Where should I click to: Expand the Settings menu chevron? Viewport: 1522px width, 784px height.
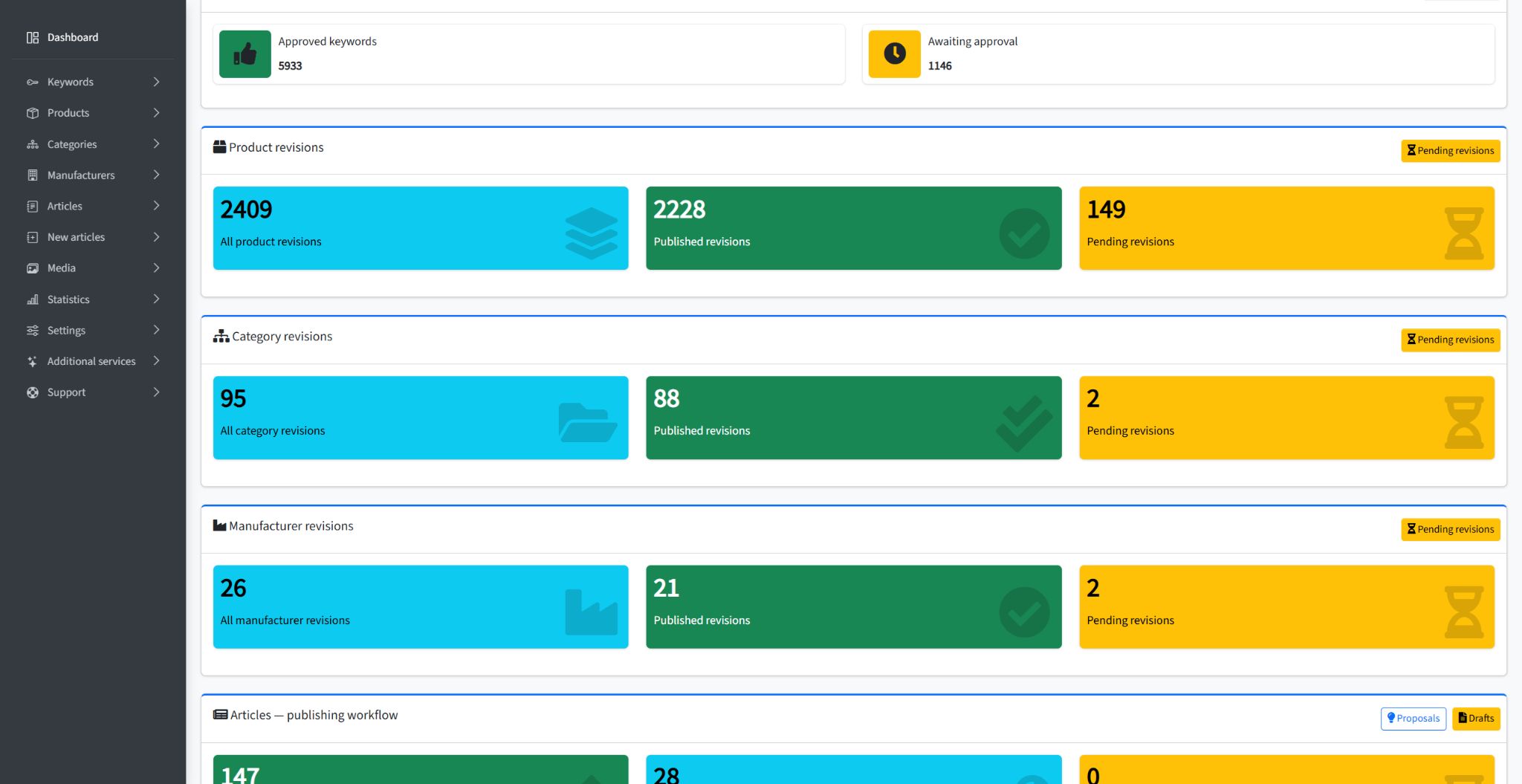156,330
